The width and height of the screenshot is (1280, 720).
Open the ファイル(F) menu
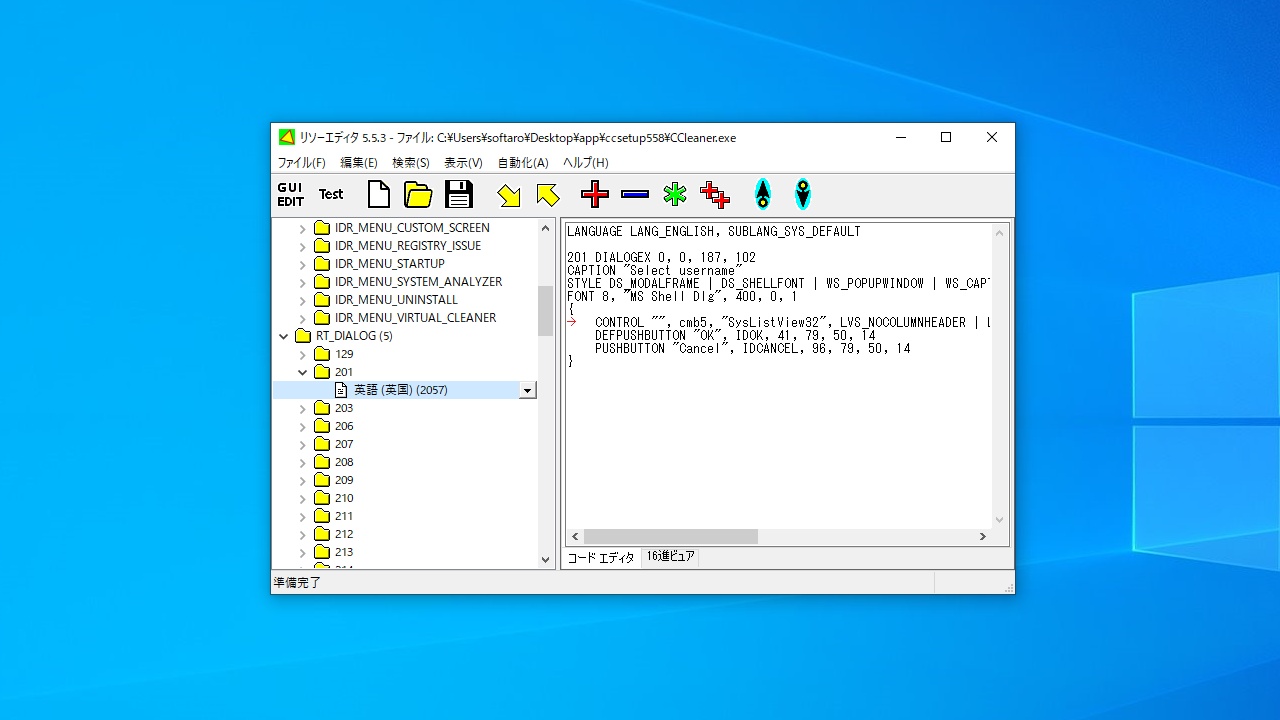coord(301,163)
